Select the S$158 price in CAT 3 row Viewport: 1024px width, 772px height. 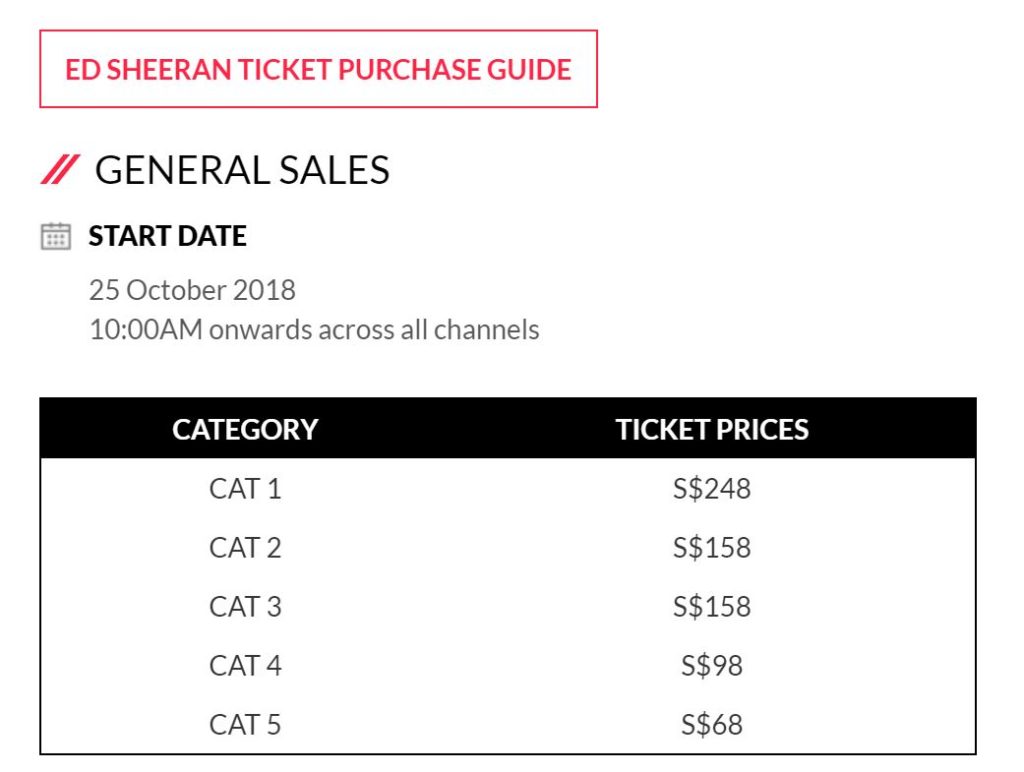712,607
